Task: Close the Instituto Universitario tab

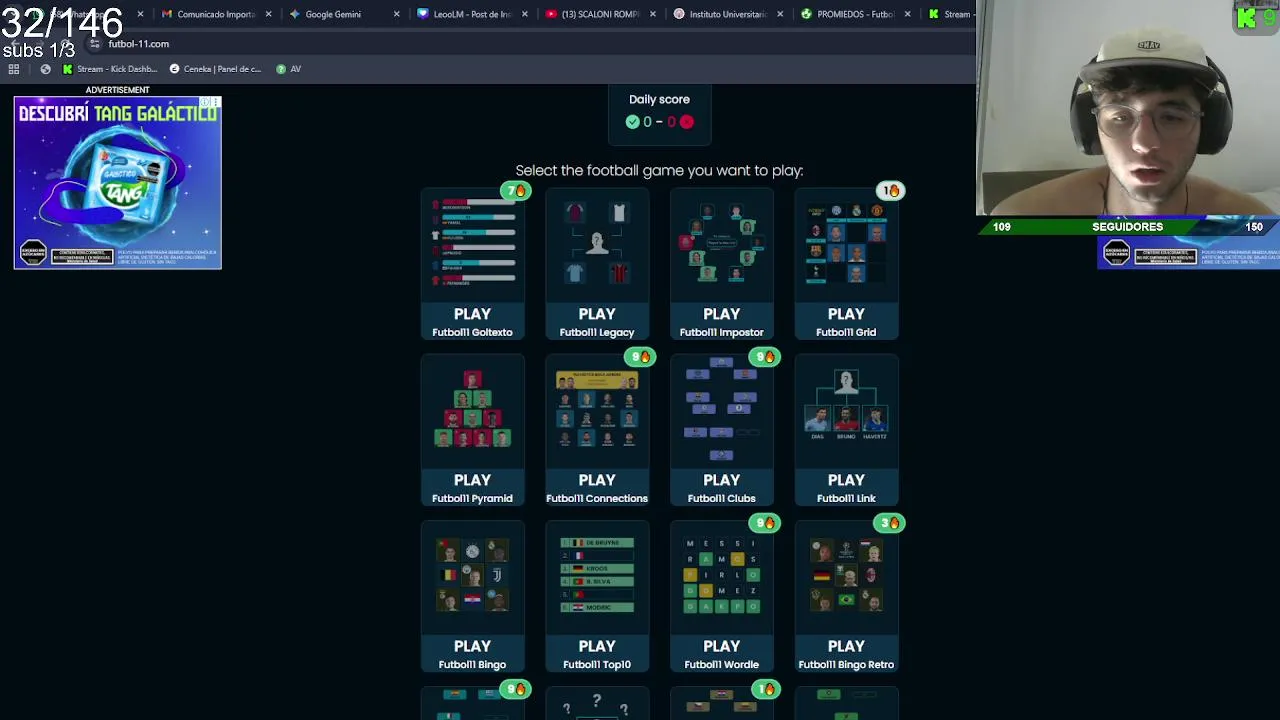Action: [780, 14]
